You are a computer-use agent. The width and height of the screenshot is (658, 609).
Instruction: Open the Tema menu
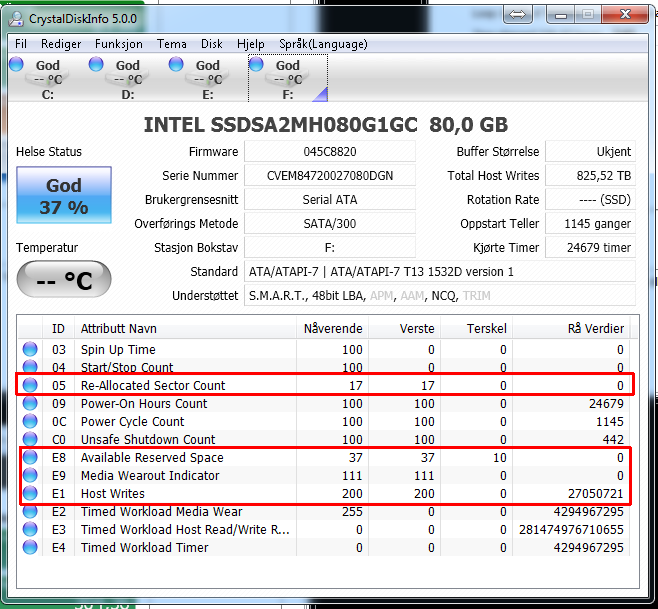(x=172, y=44)
